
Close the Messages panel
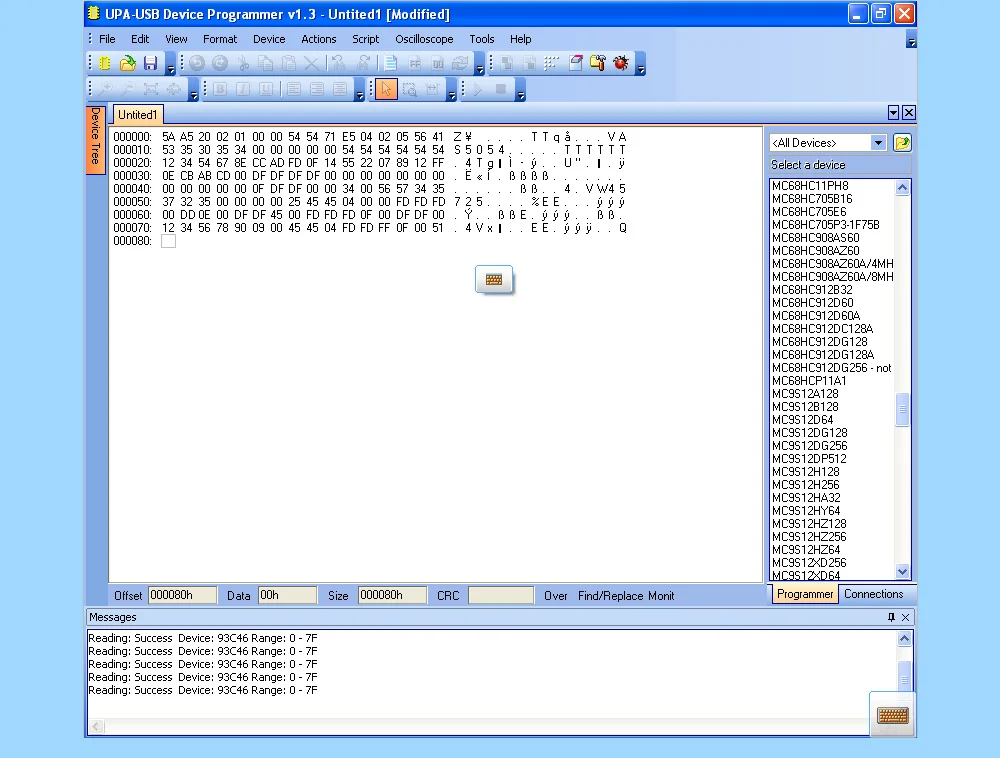click(x=906, y=617)
